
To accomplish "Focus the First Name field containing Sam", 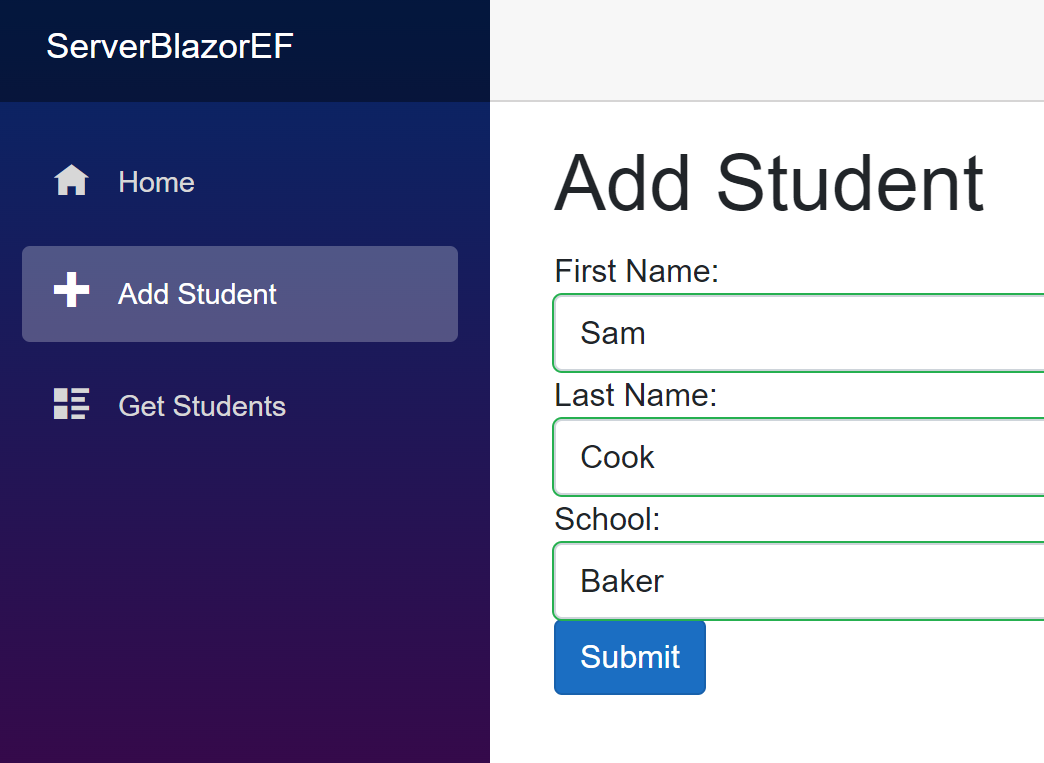I will click(x=798, y=333).
